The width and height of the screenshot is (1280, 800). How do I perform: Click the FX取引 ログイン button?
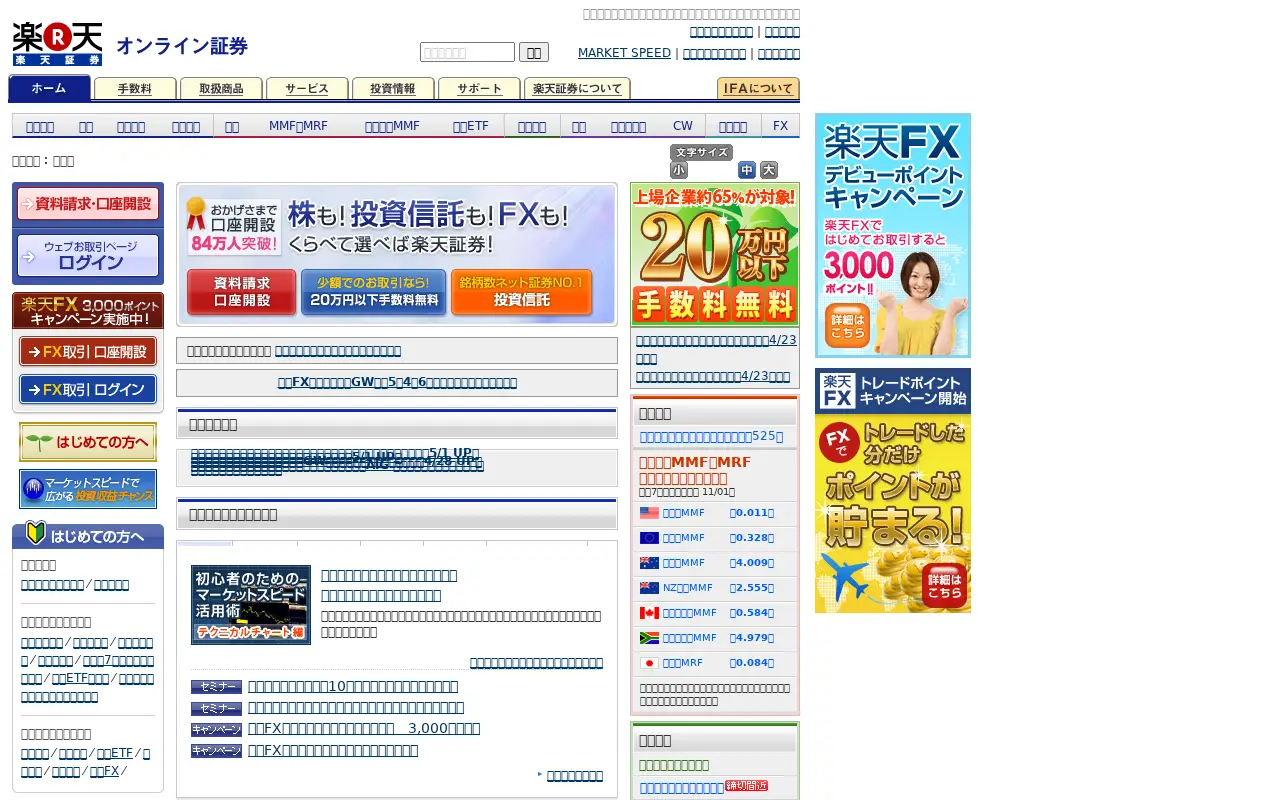(x=88, y=390)
